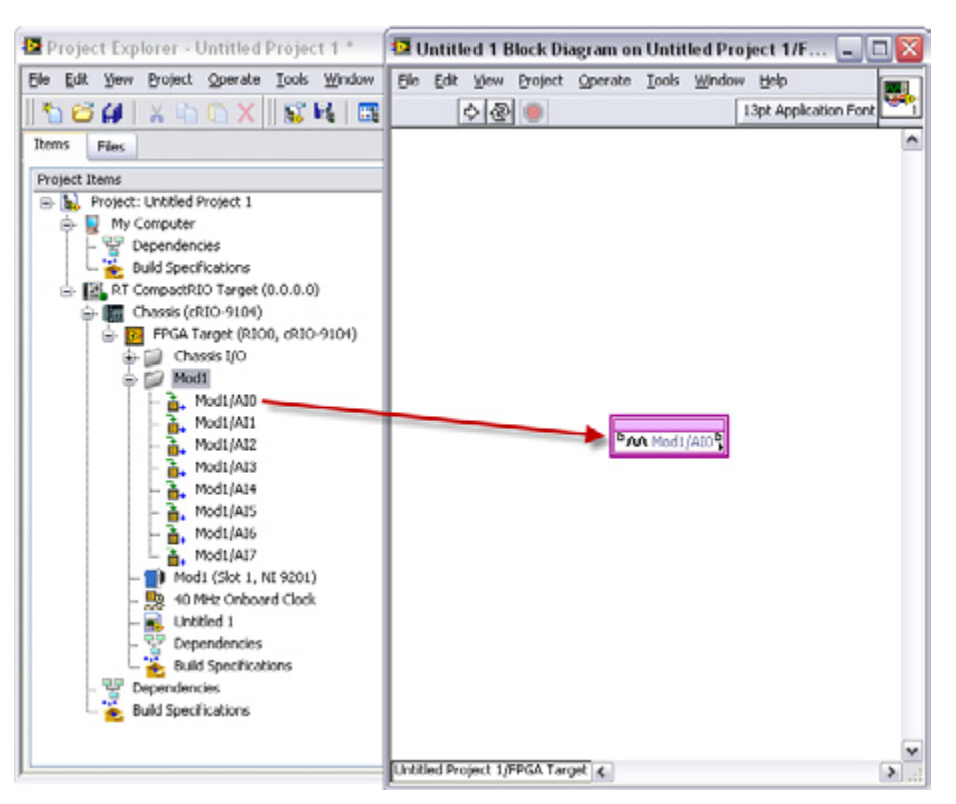Select Dependencies under FPGA Target
The width and height of the screenshot is (956, 804).
coord(218,644)
